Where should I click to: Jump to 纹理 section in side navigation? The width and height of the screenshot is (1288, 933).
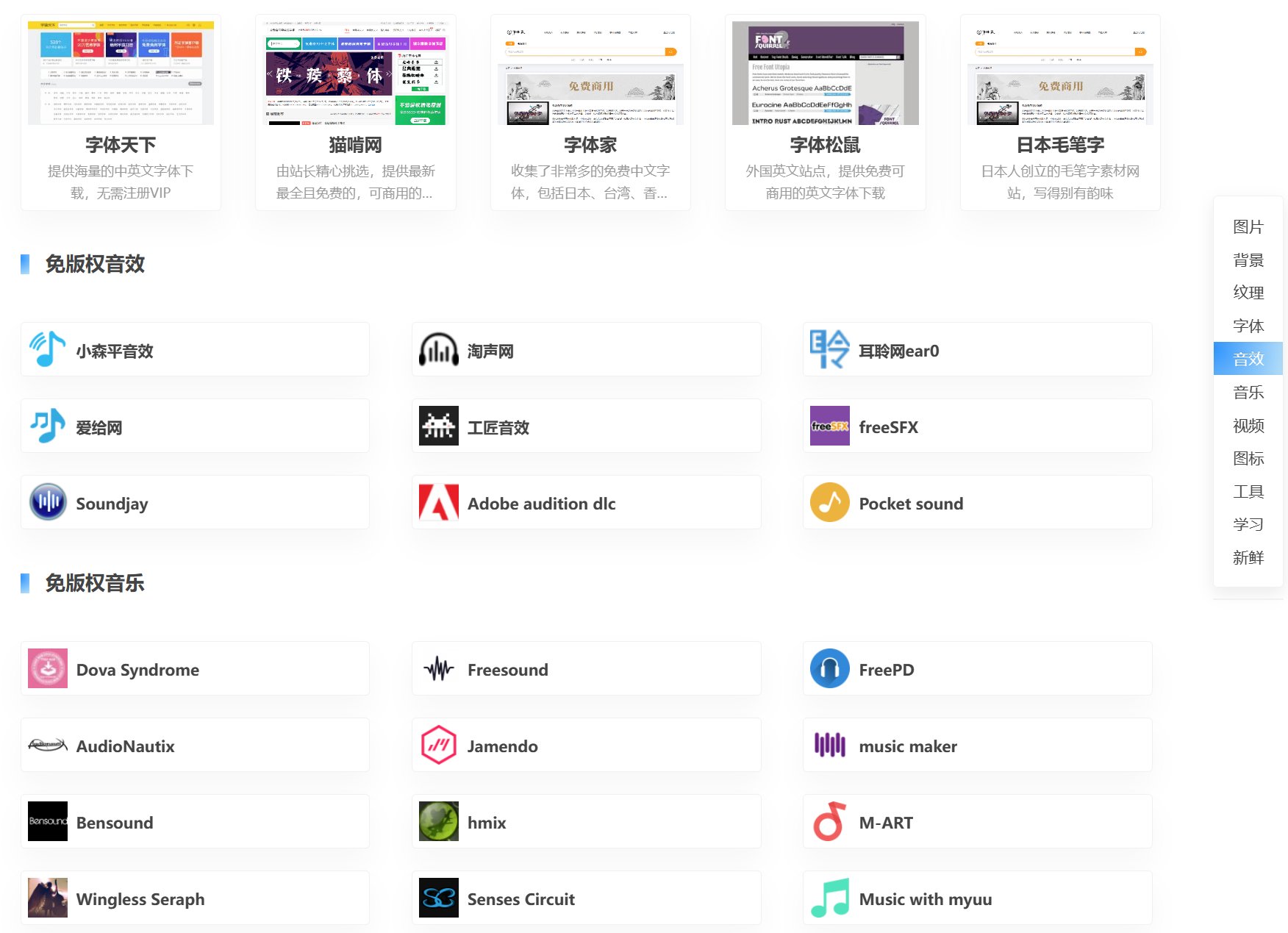[x=1248, y=293]
